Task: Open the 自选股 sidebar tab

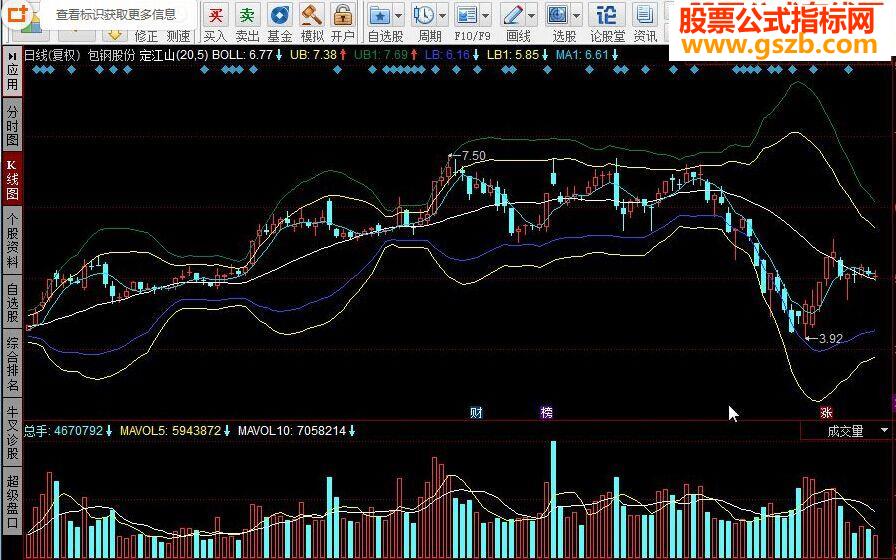Action: point(12,303)
